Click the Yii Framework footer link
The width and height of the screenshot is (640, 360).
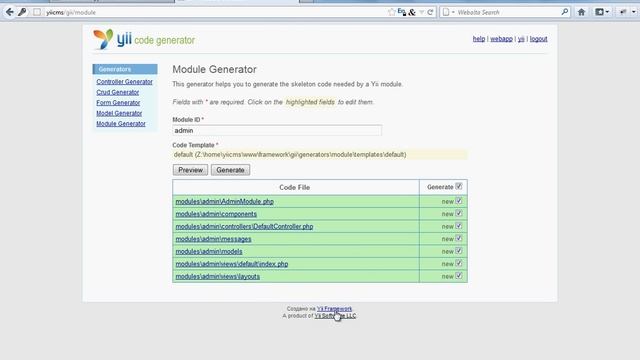click(x=334, y=309)
